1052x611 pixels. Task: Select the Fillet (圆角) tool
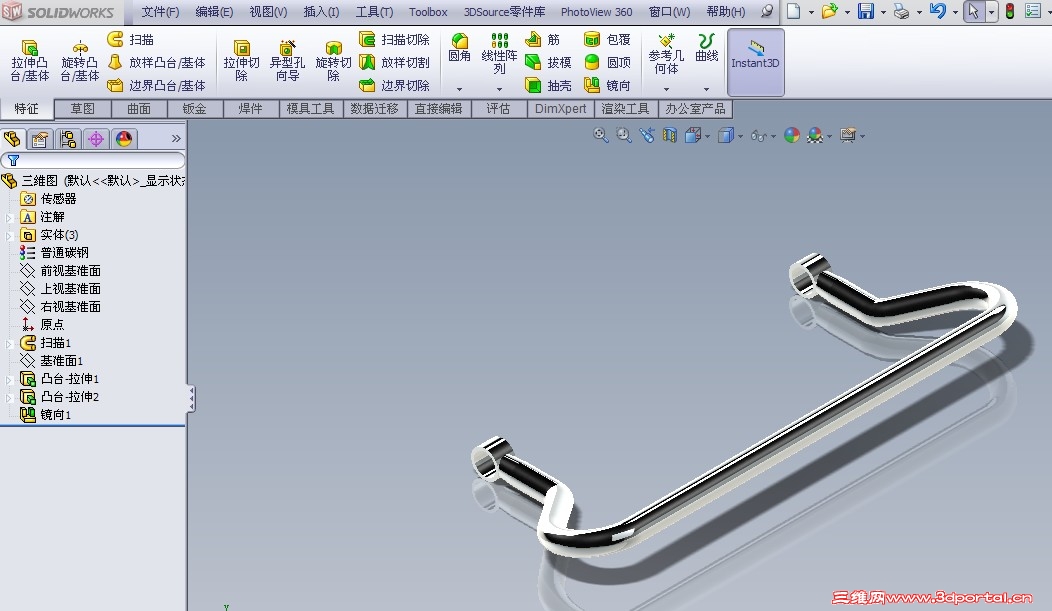[x=460, y=48]
